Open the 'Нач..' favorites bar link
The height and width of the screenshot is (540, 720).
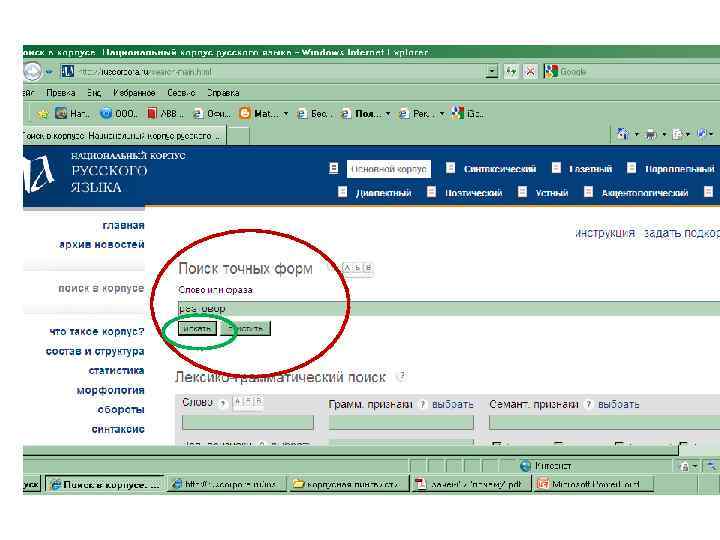click(72, 113)
